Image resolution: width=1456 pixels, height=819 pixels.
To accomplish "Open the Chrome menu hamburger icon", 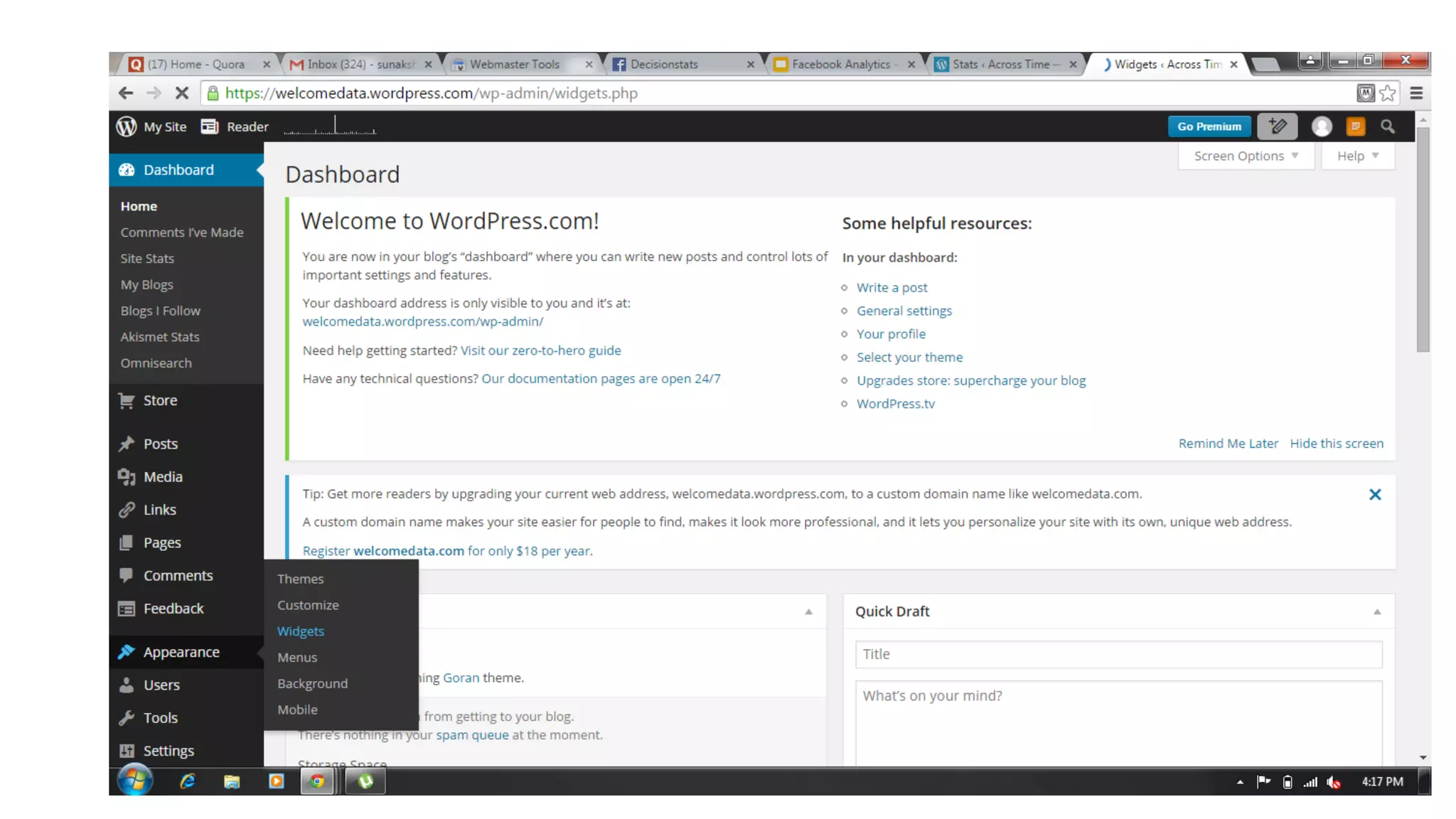I will click(1415, 93).
